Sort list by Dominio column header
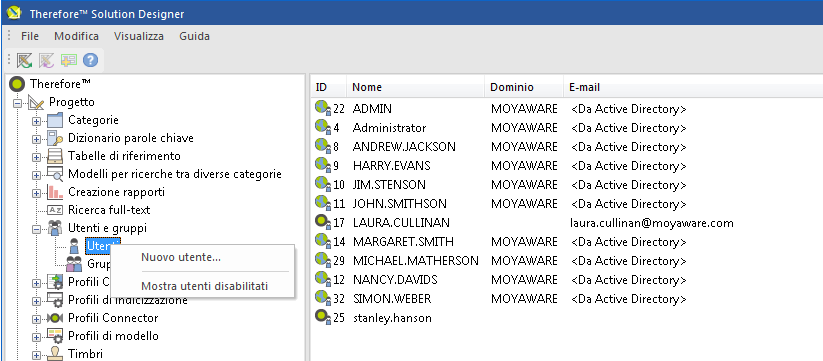 [x=524, y=87]
